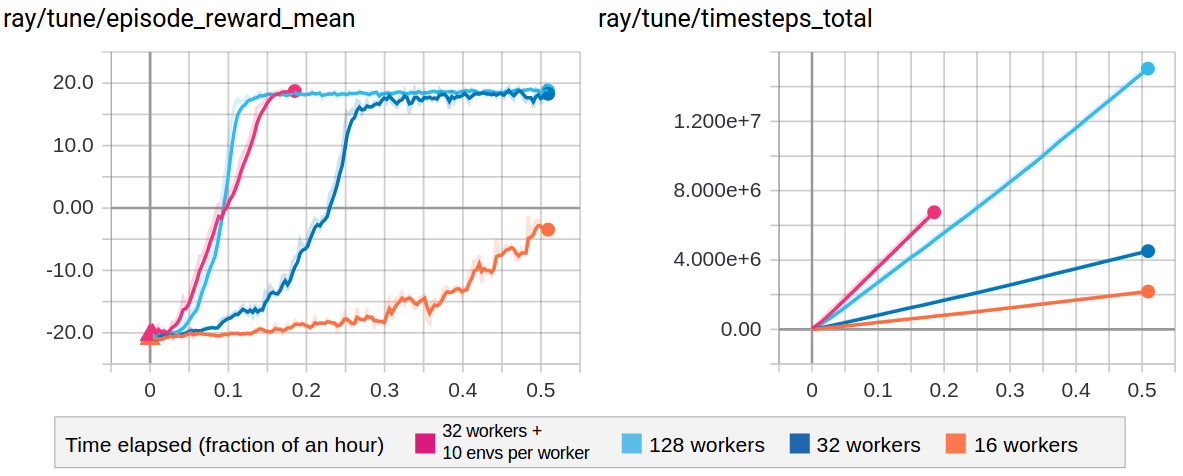
Task: Click the 128 workers legend label
Action: click(x=707, y=444)
